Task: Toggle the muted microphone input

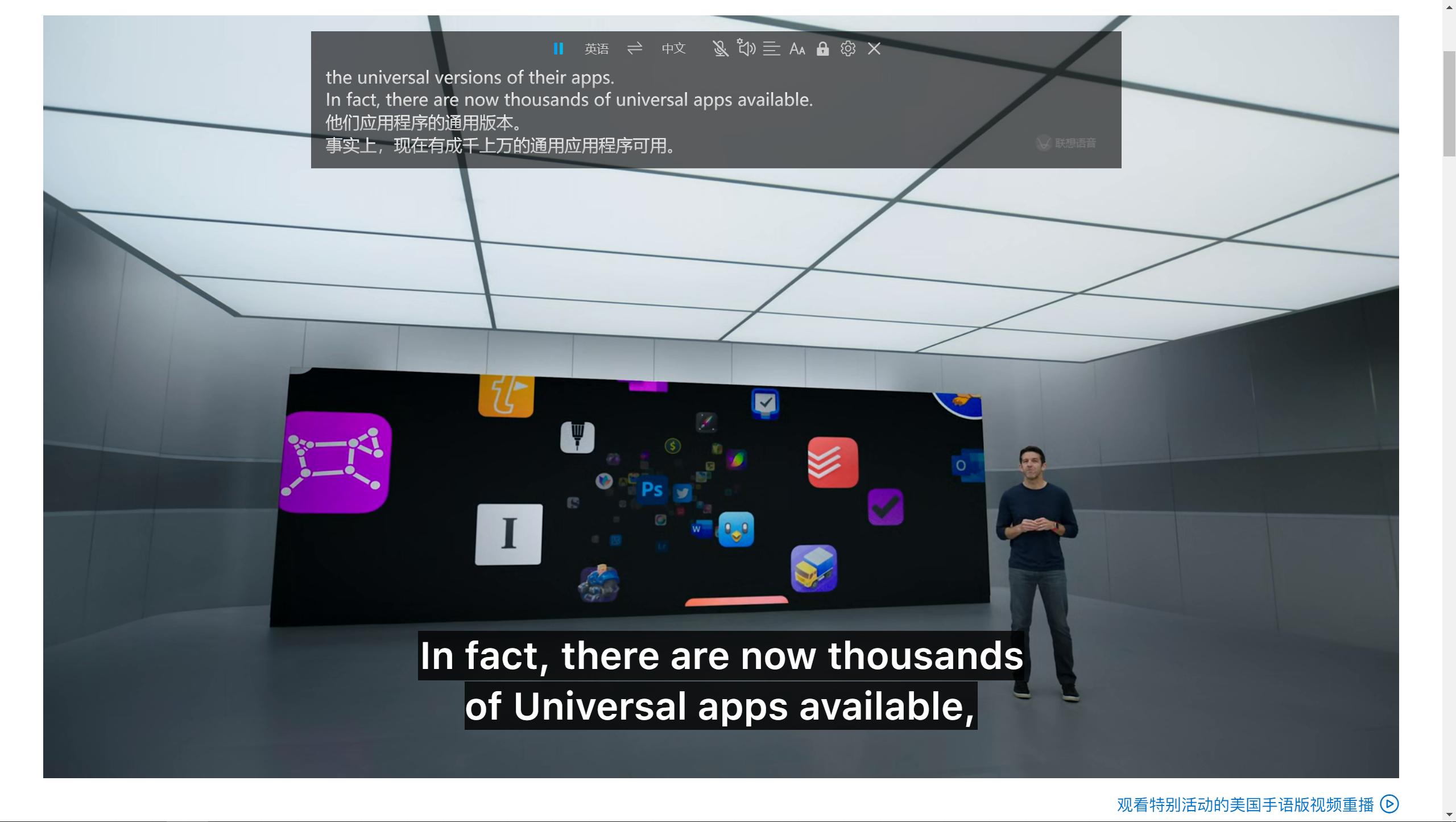Action: pos(720,49)
